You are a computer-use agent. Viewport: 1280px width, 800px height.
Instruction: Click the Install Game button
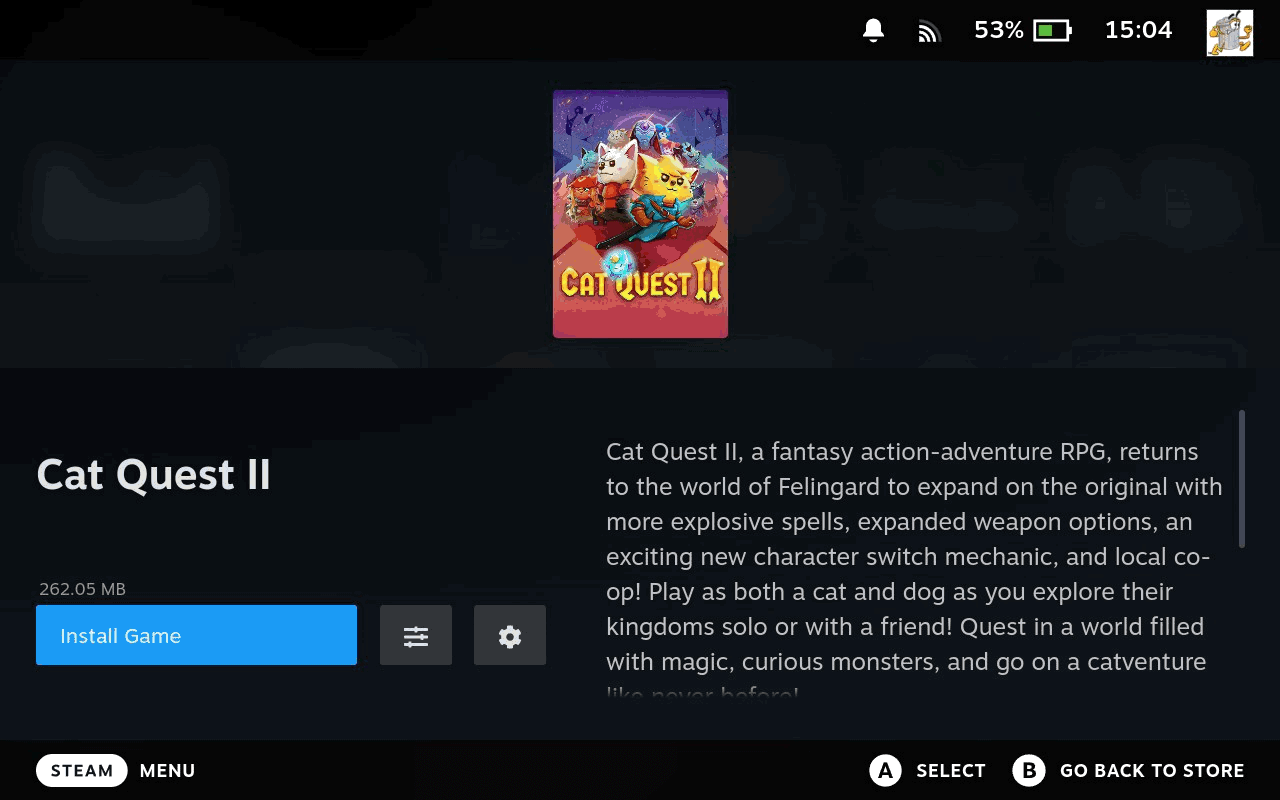(x=196, y=635)
